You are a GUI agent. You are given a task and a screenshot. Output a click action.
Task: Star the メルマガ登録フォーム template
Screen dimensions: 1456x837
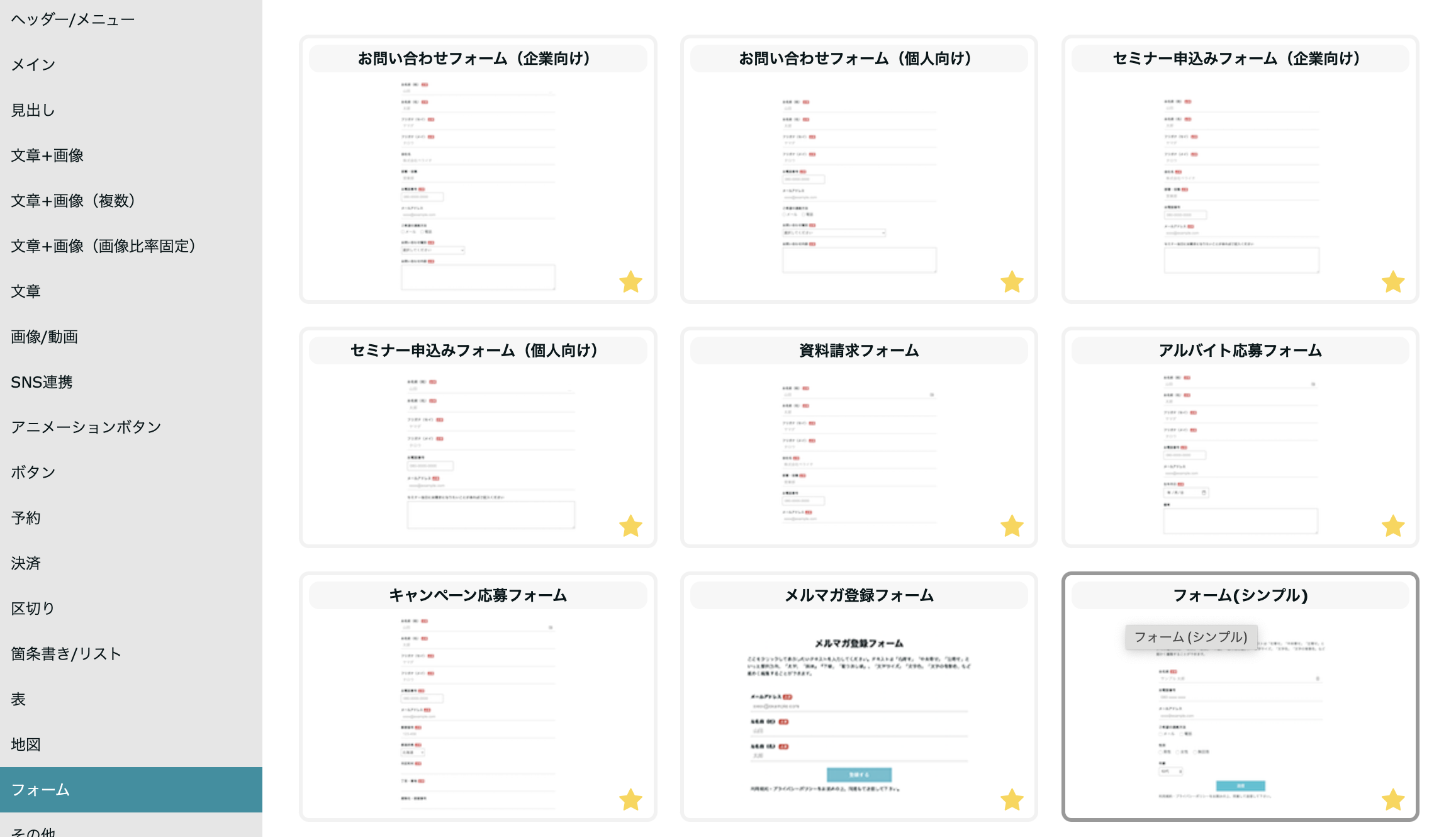click(1012, 800)
